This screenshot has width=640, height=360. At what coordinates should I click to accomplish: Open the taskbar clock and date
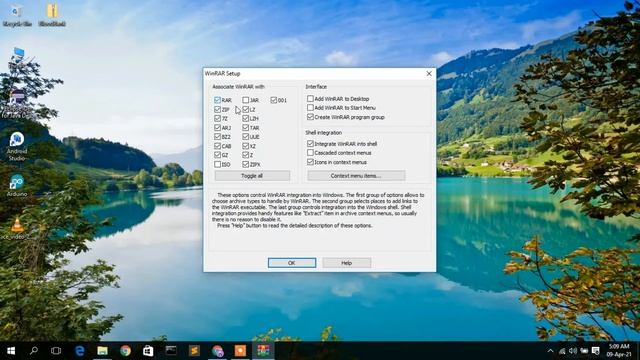tap(619, 351)
